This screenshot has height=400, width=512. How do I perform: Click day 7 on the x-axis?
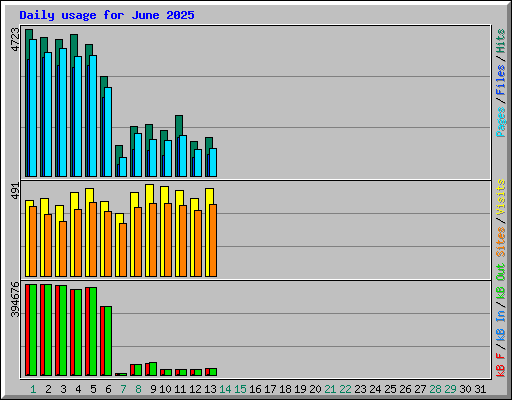point(123,389)
